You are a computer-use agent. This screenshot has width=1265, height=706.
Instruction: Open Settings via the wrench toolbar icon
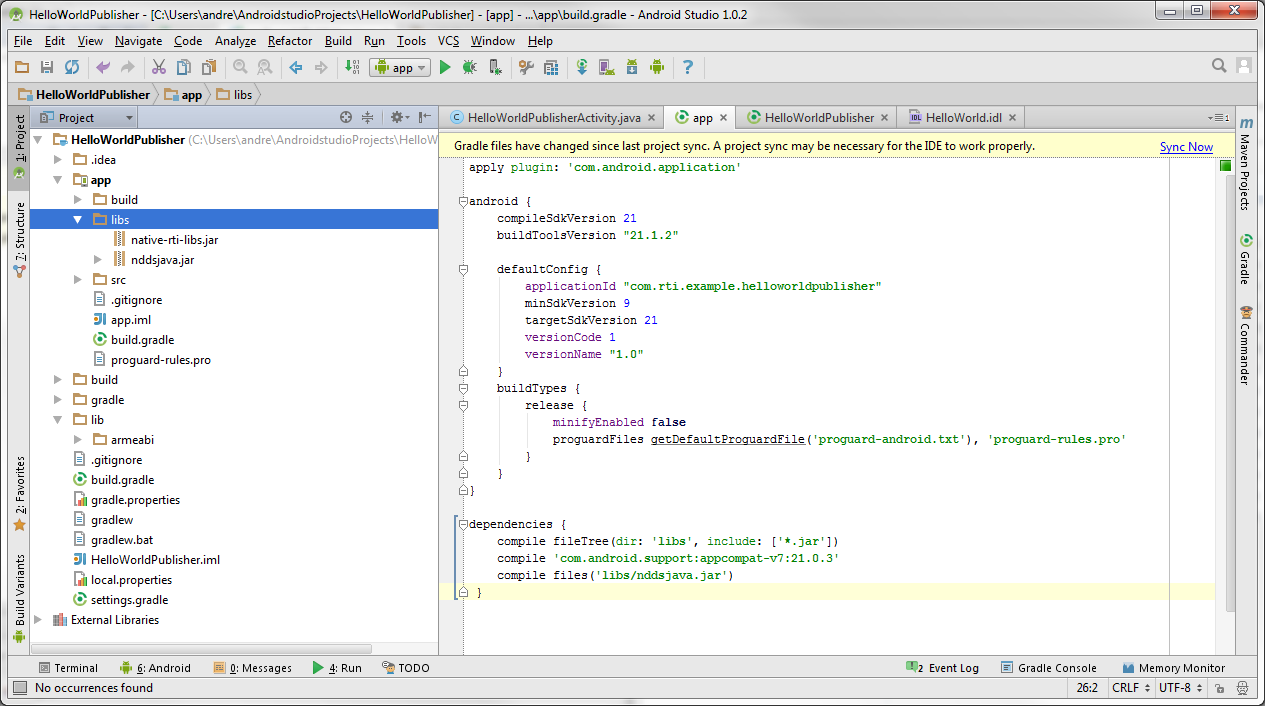527,67
